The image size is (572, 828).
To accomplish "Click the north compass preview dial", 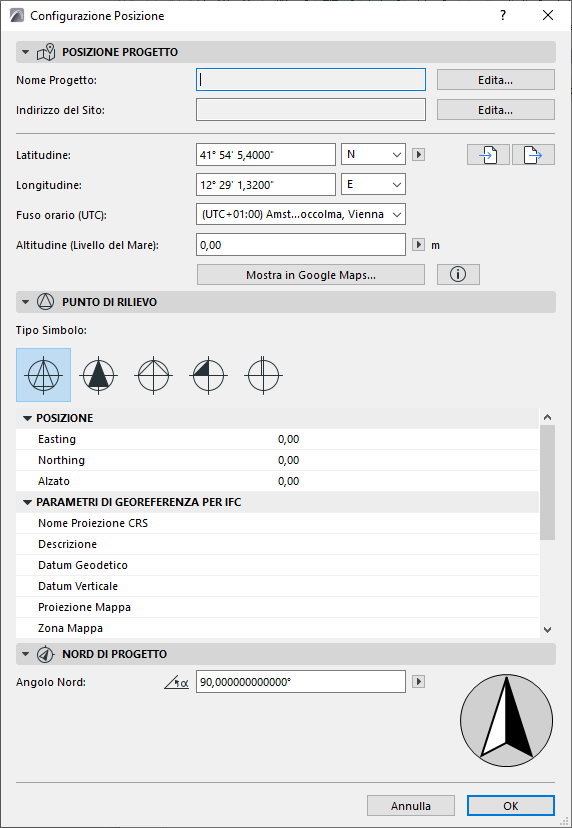I will coord(507,720).
